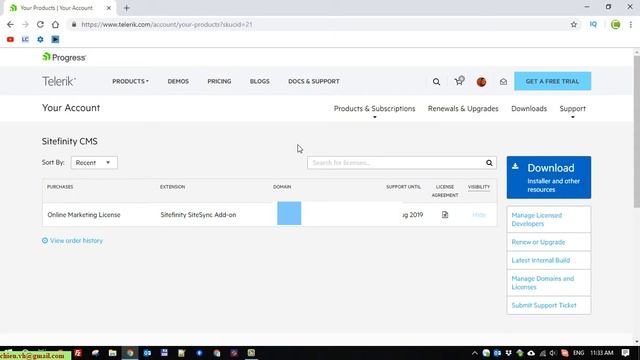Click the ENG language indicator

(578, 353)
